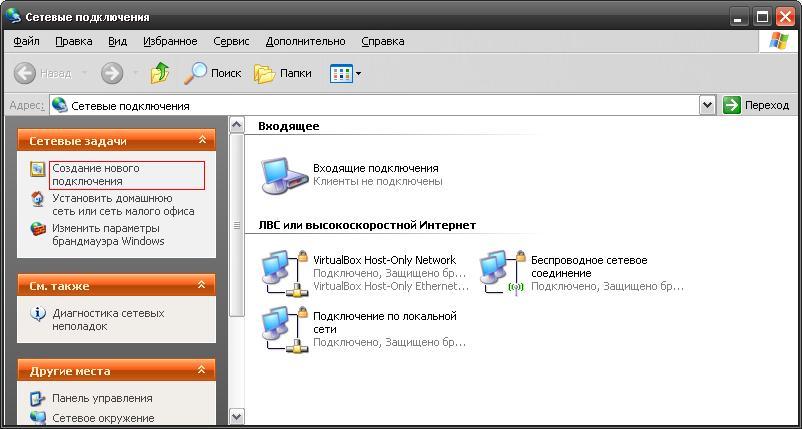Click Диагностика сетевых неполадок link

pos(108,320)
